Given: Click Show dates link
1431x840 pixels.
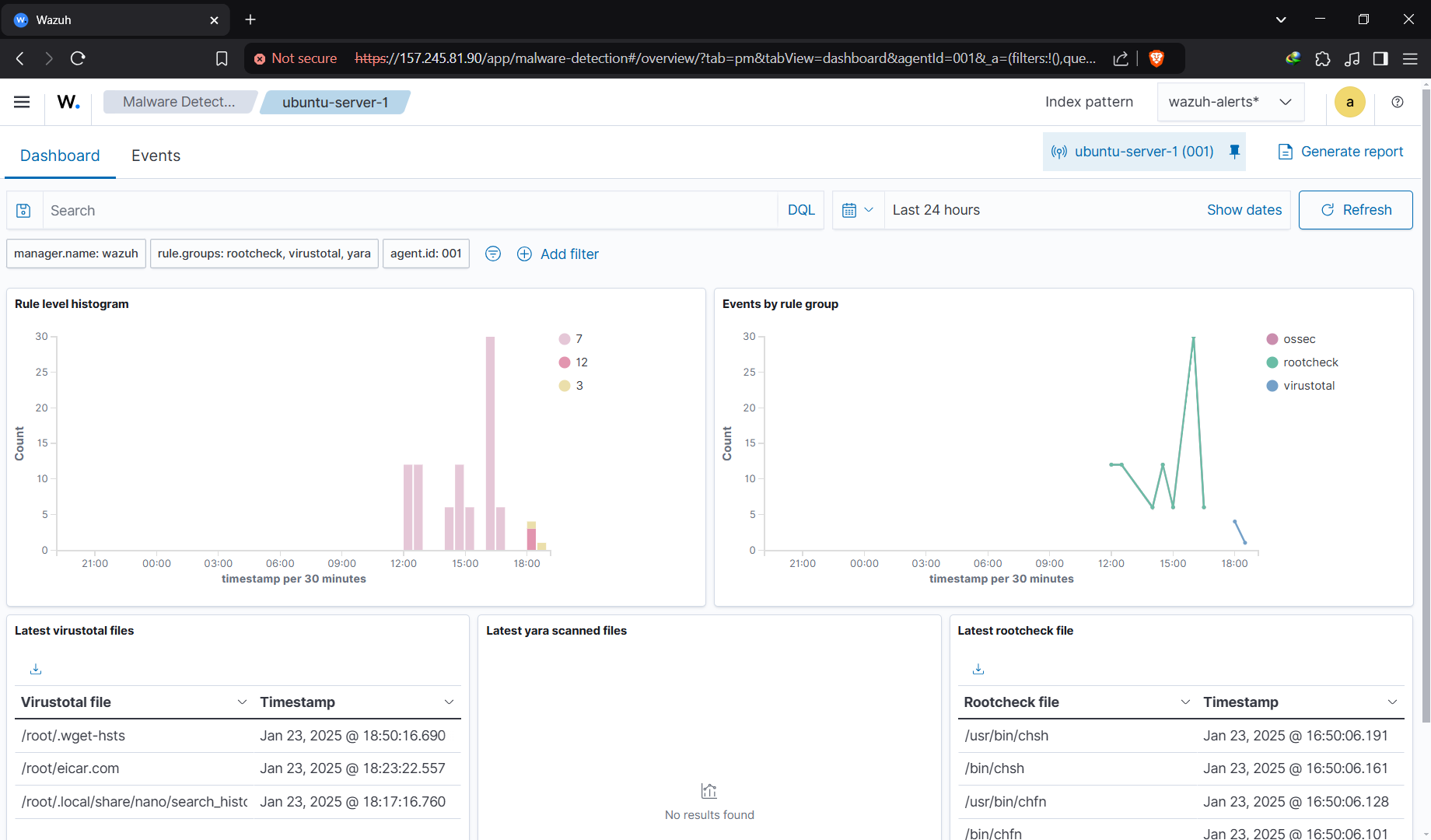Looking at the screenshot, I should [x=1244, y=210].
